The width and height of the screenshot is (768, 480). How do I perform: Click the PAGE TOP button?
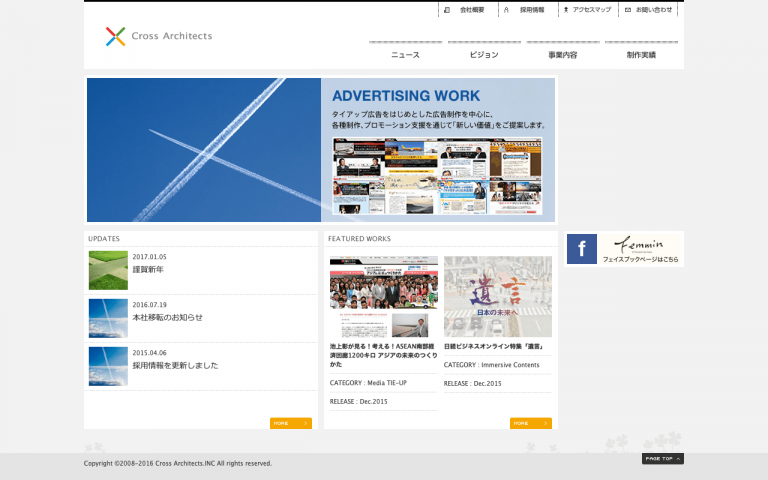coord(663,459)
